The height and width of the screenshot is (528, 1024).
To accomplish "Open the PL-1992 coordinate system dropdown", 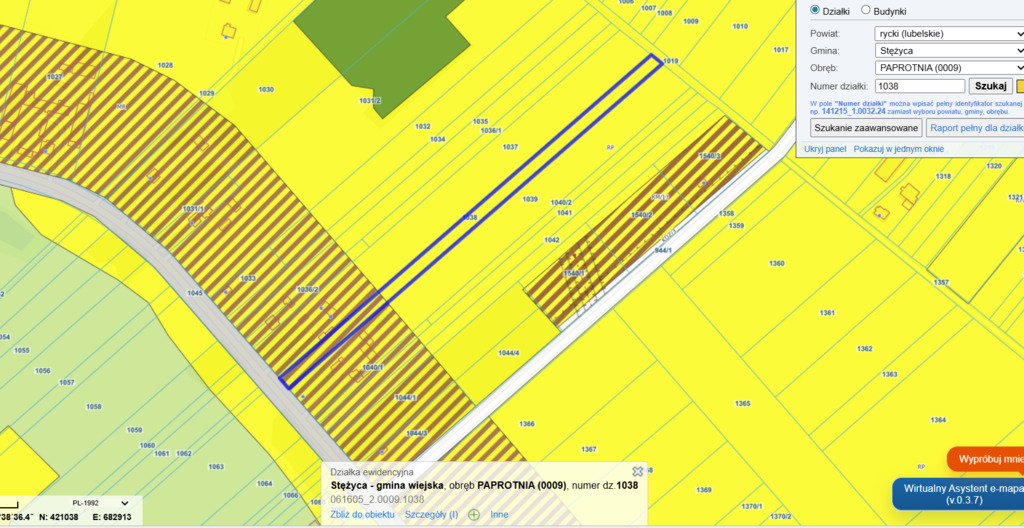I will tap(100, 503).
